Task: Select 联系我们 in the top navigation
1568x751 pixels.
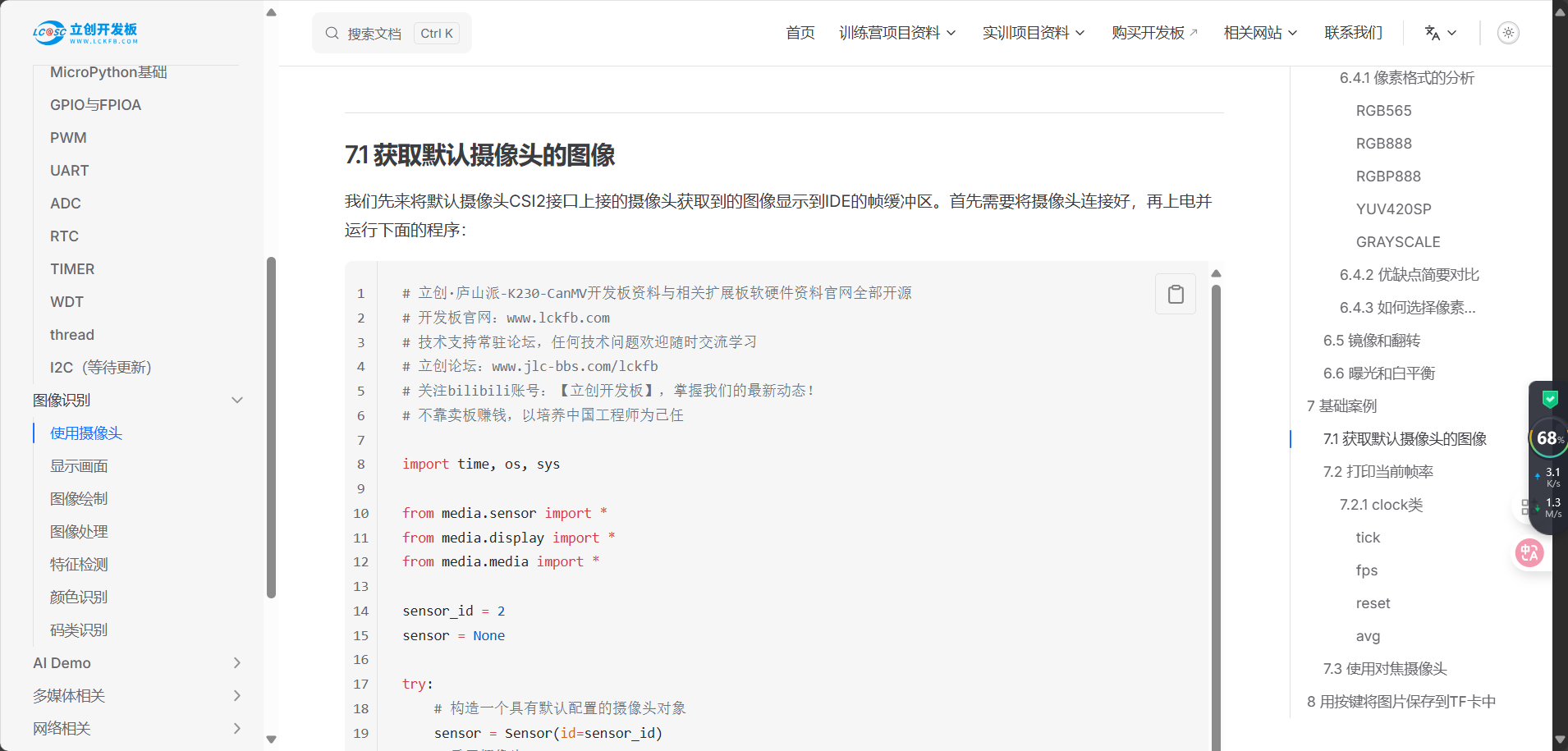Action: pos(1352,33)
